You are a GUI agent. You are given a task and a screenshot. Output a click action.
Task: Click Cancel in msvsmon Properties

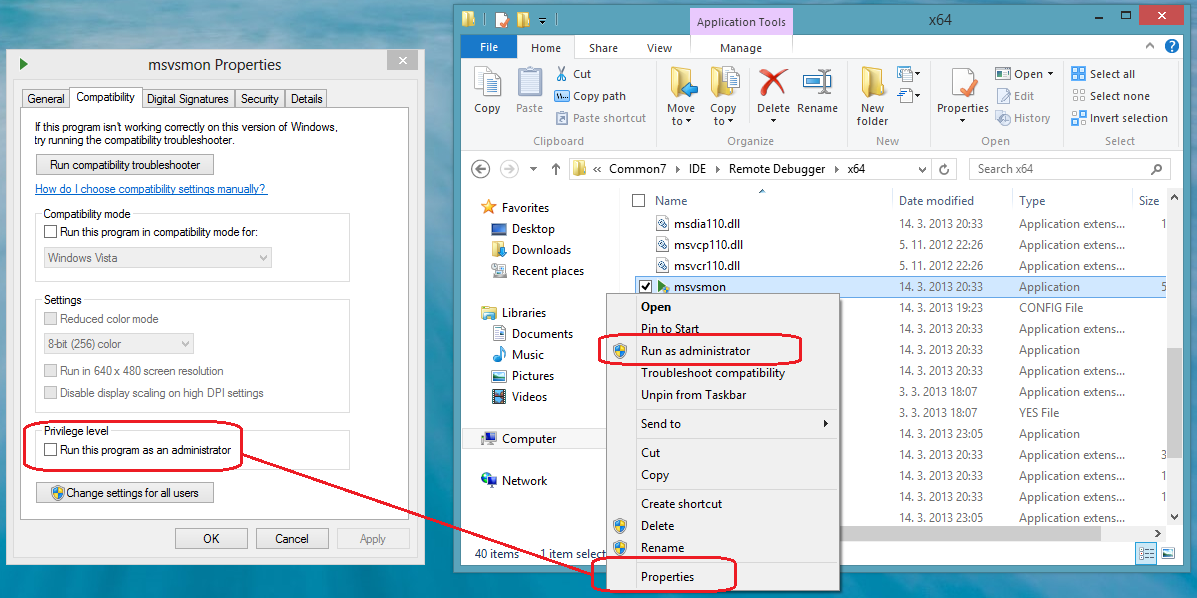tap(292, 539)
